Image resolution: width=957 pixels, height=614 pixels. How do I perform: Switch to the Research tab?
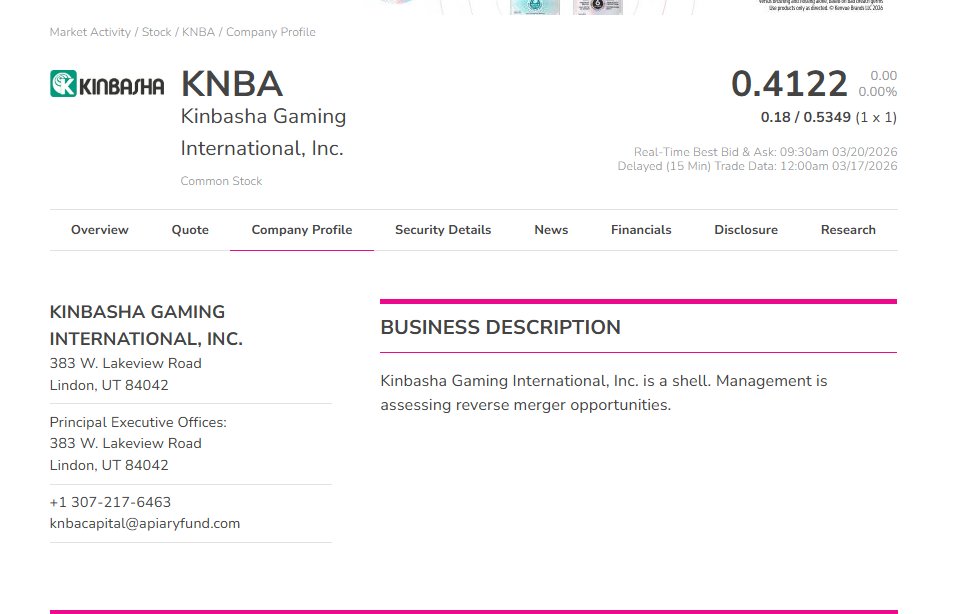coord(848,230)
